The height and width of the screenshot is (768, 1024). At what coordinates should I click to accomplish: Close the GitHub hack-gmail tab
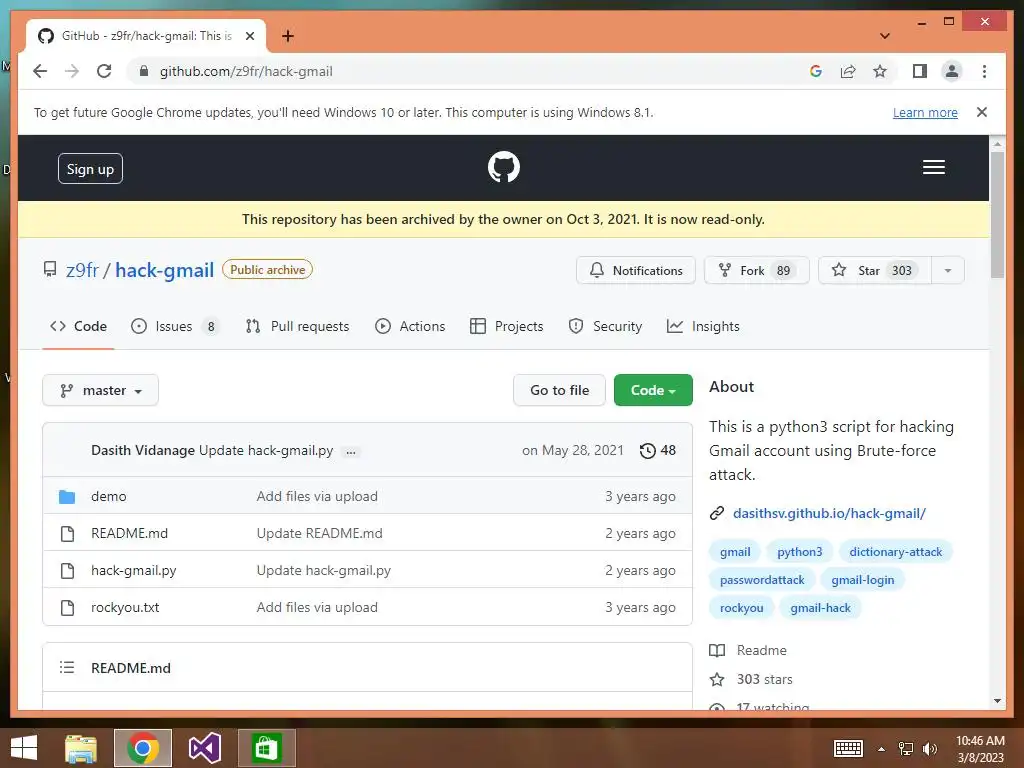pyautogui.click(x=249, y=36)
